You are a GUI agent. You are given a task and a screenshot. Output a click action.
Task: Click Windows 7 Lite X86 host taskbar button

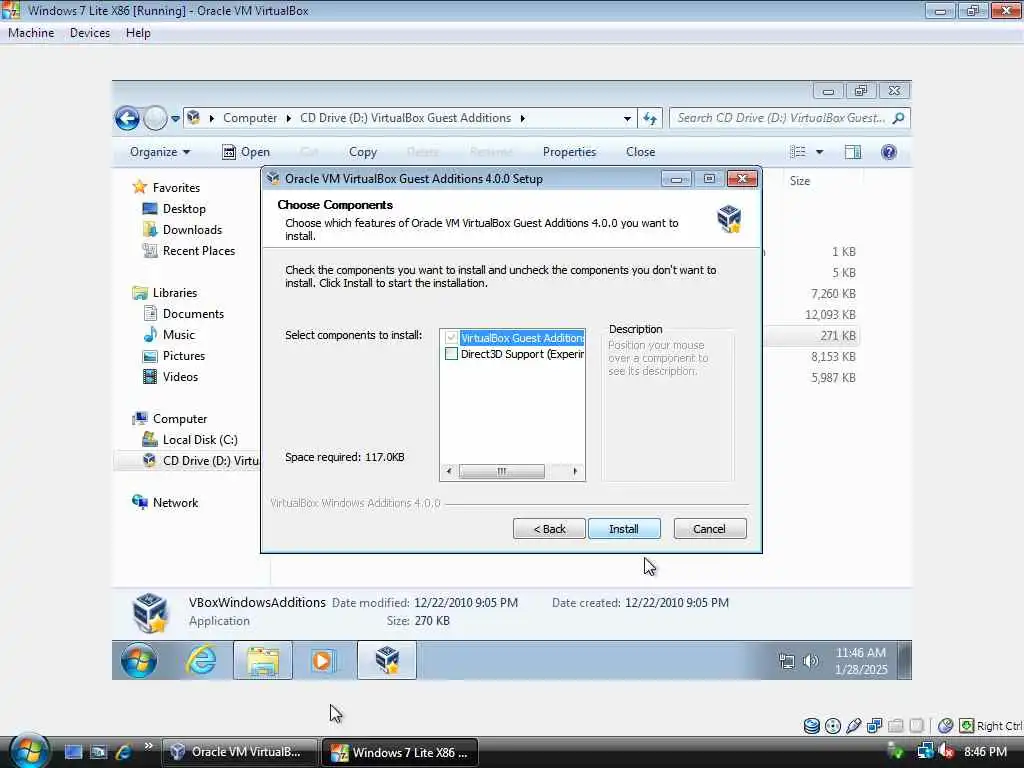click(400, 752)
